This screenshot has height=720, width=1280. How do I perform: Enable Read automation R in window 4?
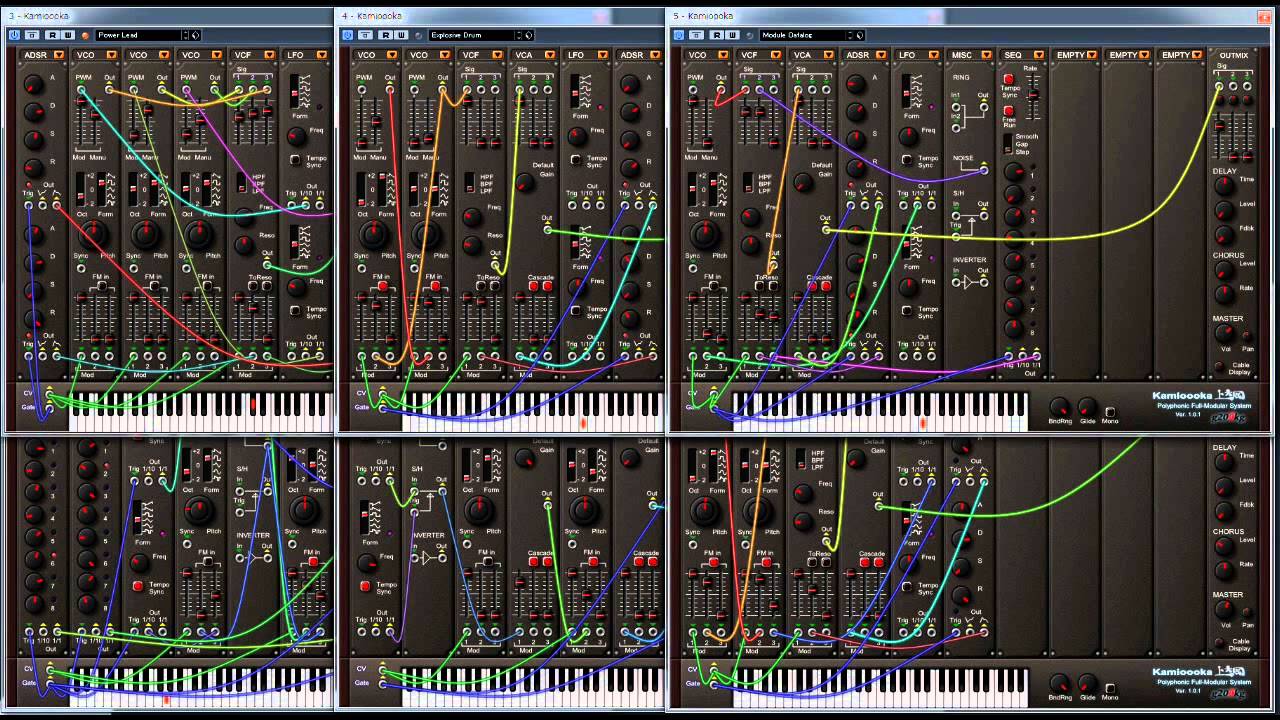point(386,35)
